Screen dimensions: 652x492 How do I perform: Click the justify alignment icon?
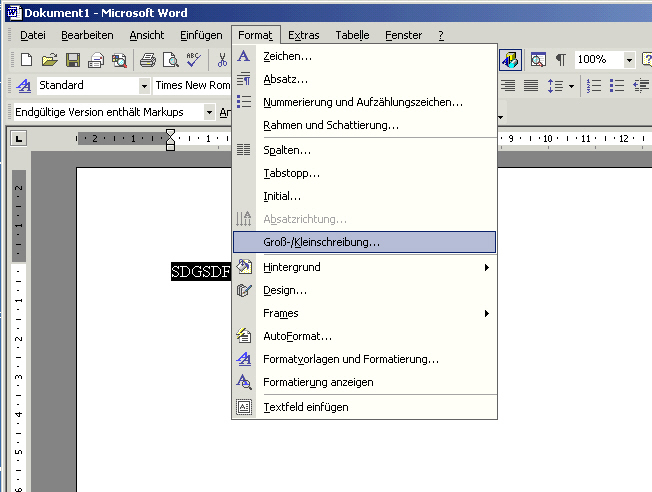(531, 86)
